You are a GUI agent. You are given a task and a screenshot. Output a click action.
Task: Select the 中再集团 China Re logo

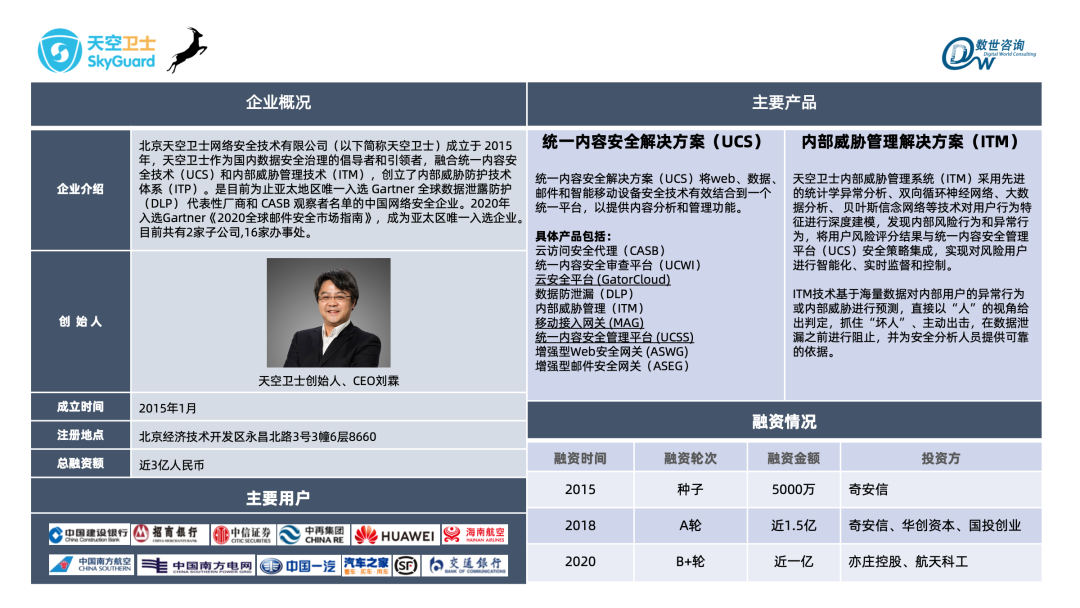[313, 534]
